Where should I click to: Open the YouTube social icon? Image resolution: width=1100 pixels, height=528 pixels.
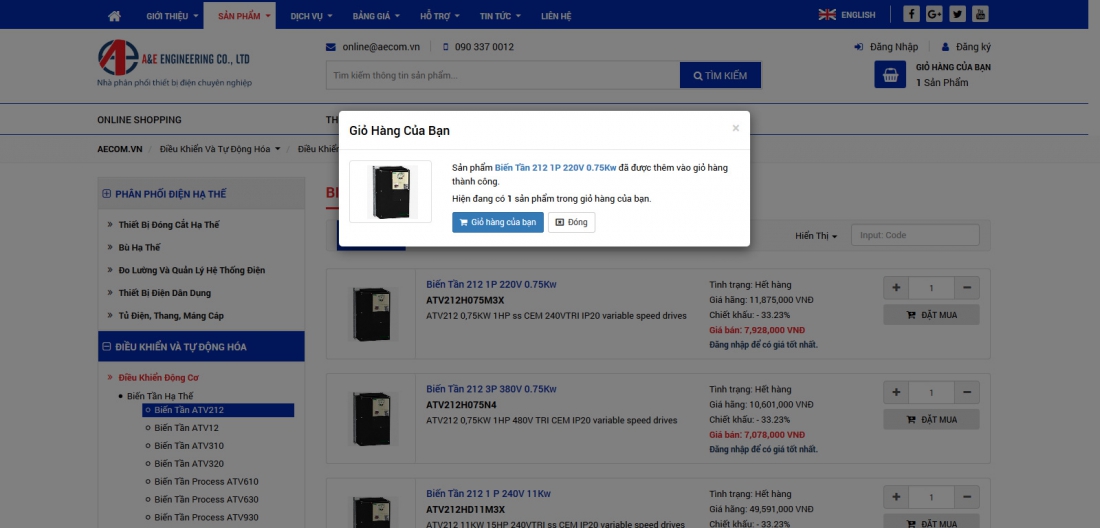(981, 14)
